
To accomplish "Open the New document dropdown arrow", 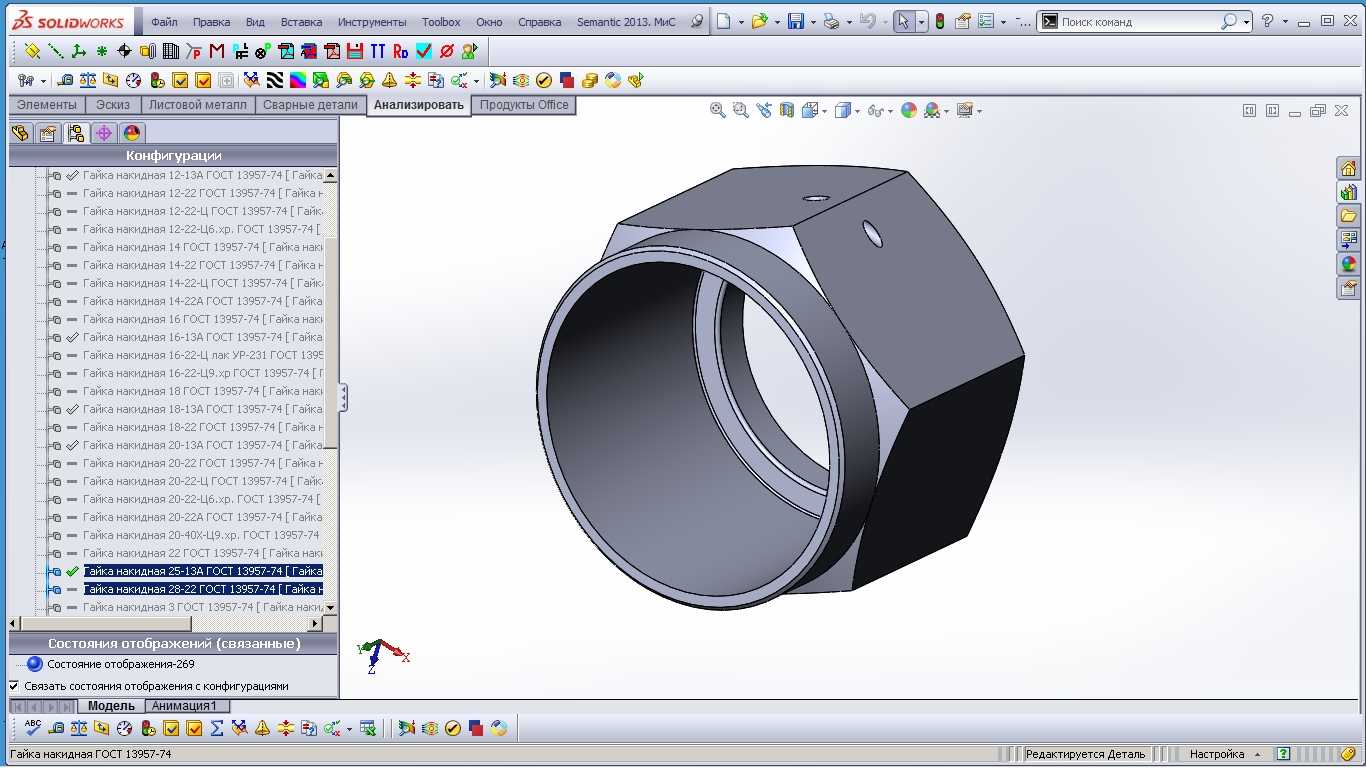I will point(741,22).
